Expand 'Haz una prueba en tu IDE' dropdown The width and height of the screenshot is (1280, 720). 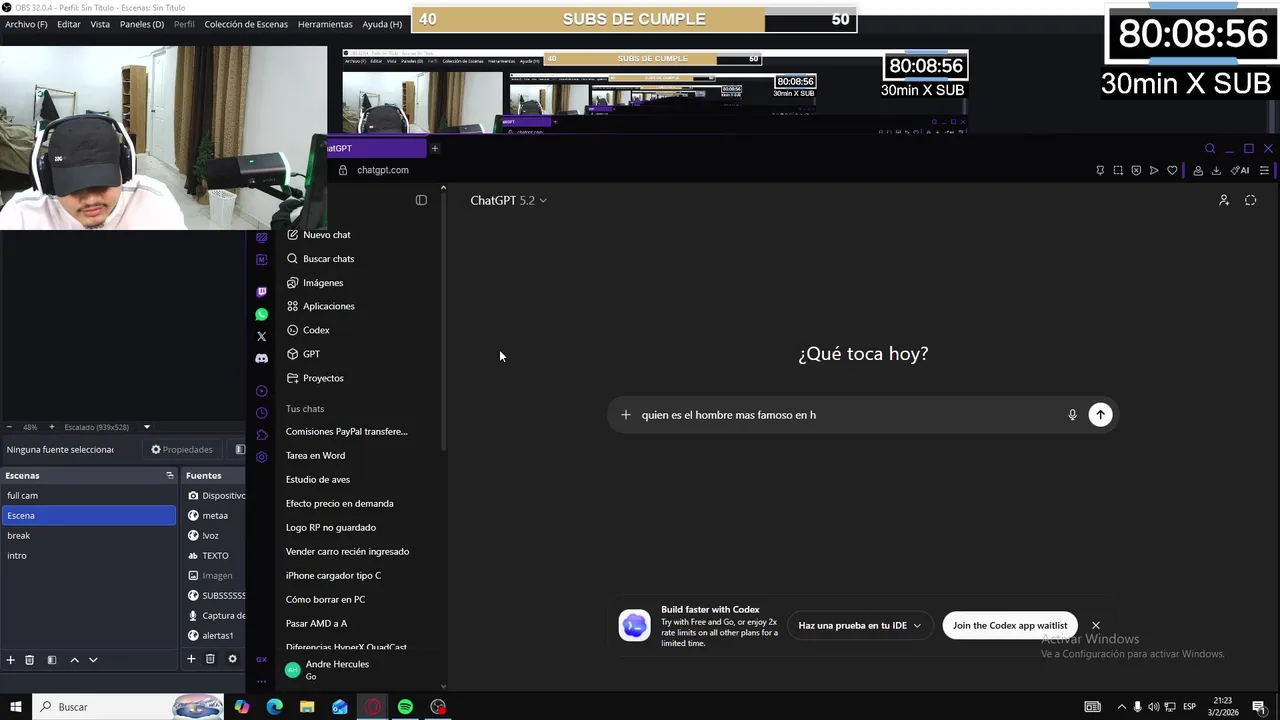tap(859, 625)
